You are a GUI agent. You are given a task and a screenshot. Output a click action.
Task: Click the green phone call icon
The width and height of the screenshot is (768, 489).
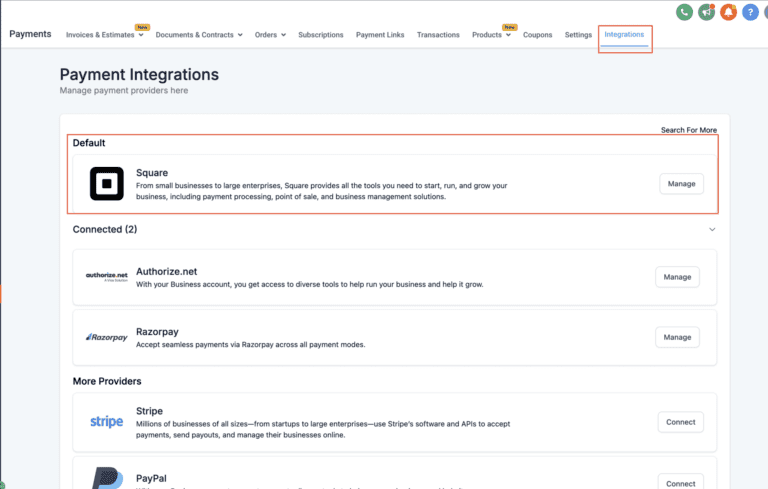[x=684, y=12]
